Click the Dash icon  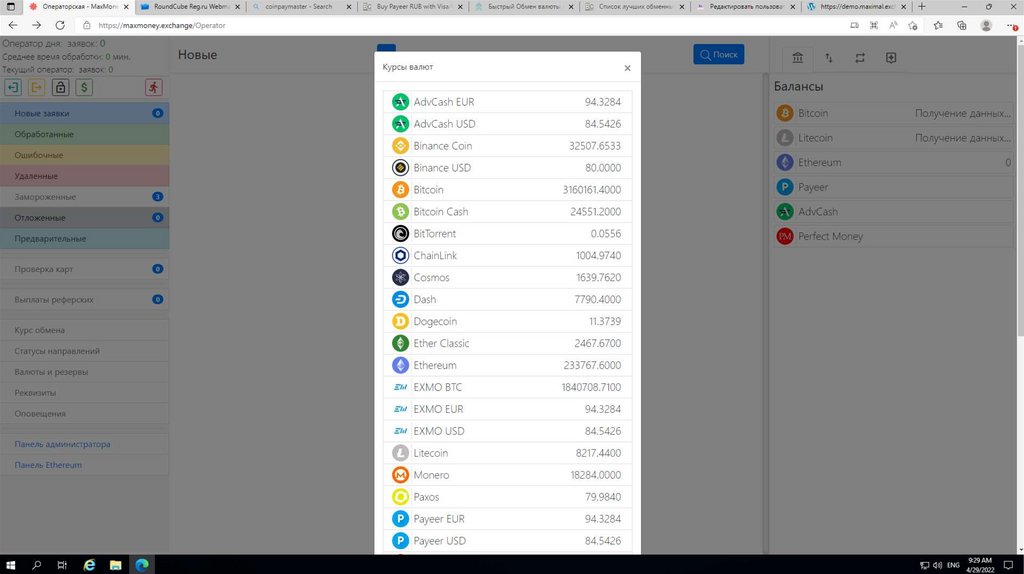coord(400,299)
